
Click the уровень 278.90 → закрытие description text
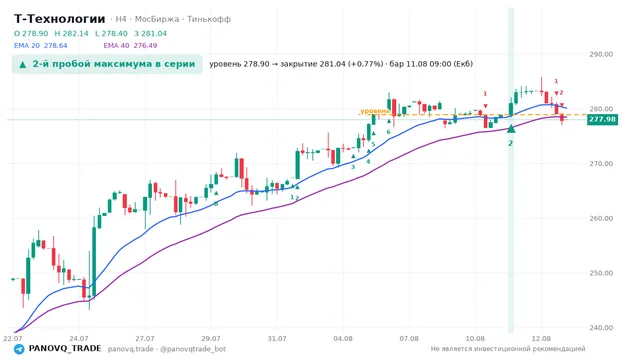(341, 64)
